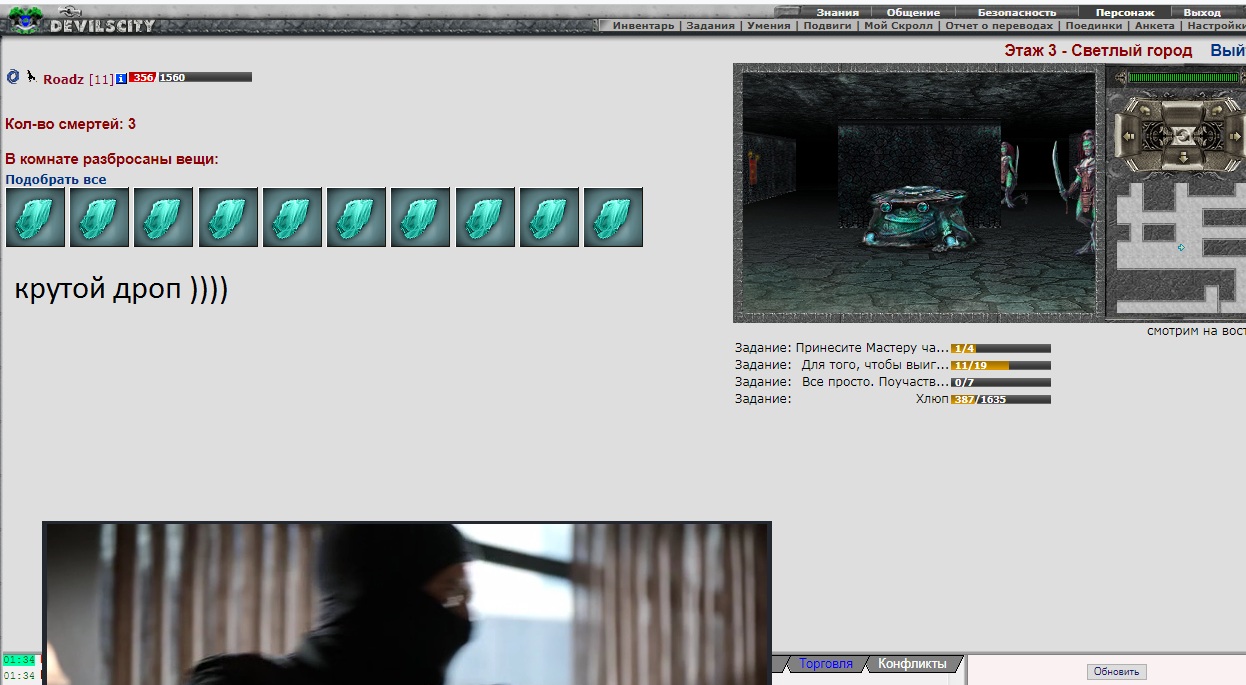Click the 'Хлюп' quest label
This screenshot has width=1246, height=685.
pyautogui.click(x=932, y=399)
